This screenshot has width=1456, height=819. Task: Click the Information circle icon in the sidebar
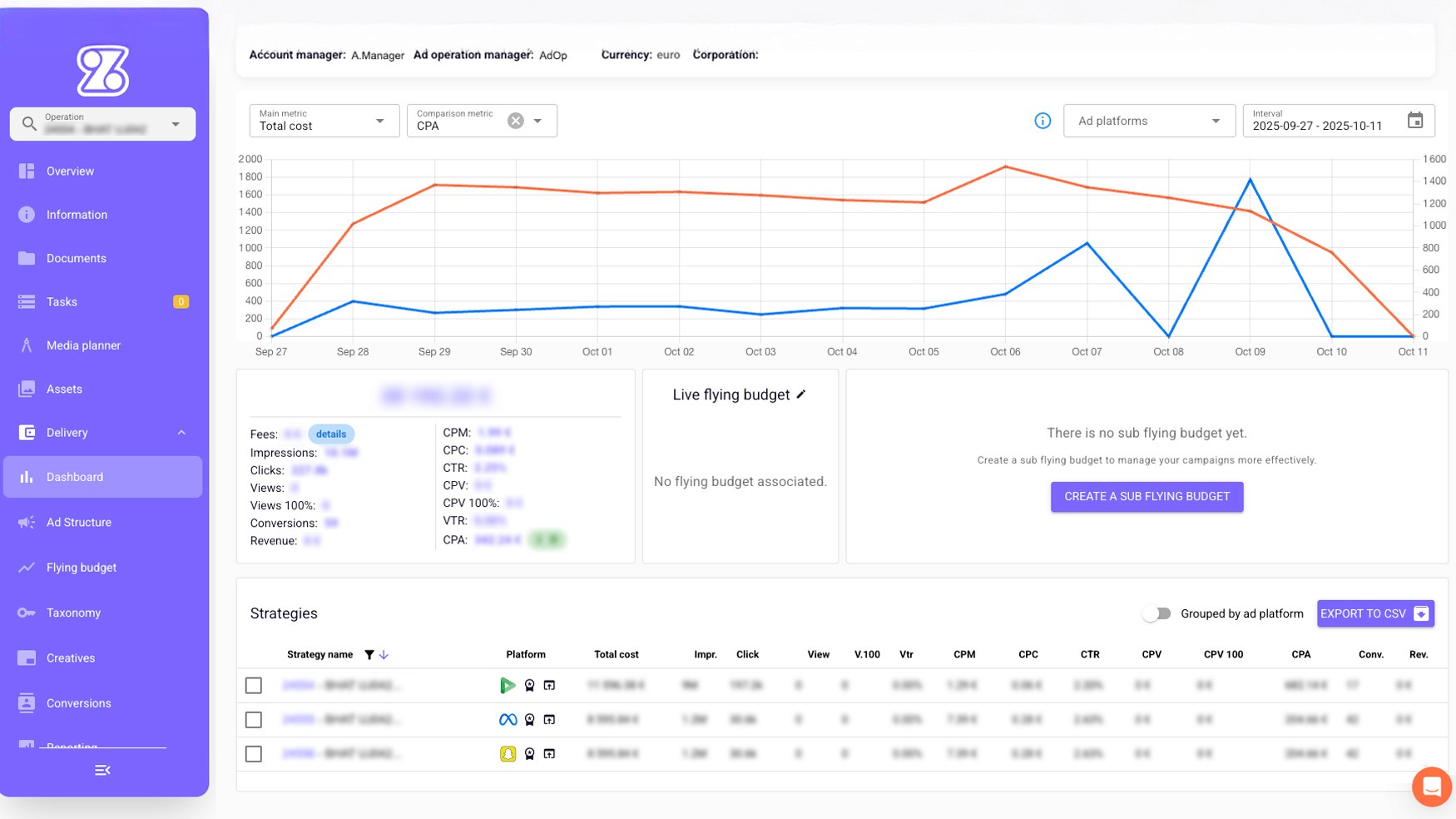pos(27,215)
